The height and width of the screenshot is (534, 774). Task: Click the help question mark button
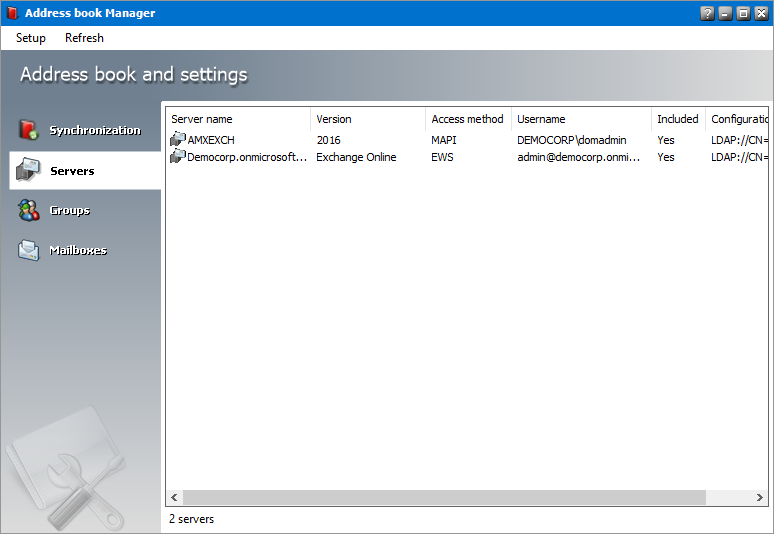[x=707, y=13]
